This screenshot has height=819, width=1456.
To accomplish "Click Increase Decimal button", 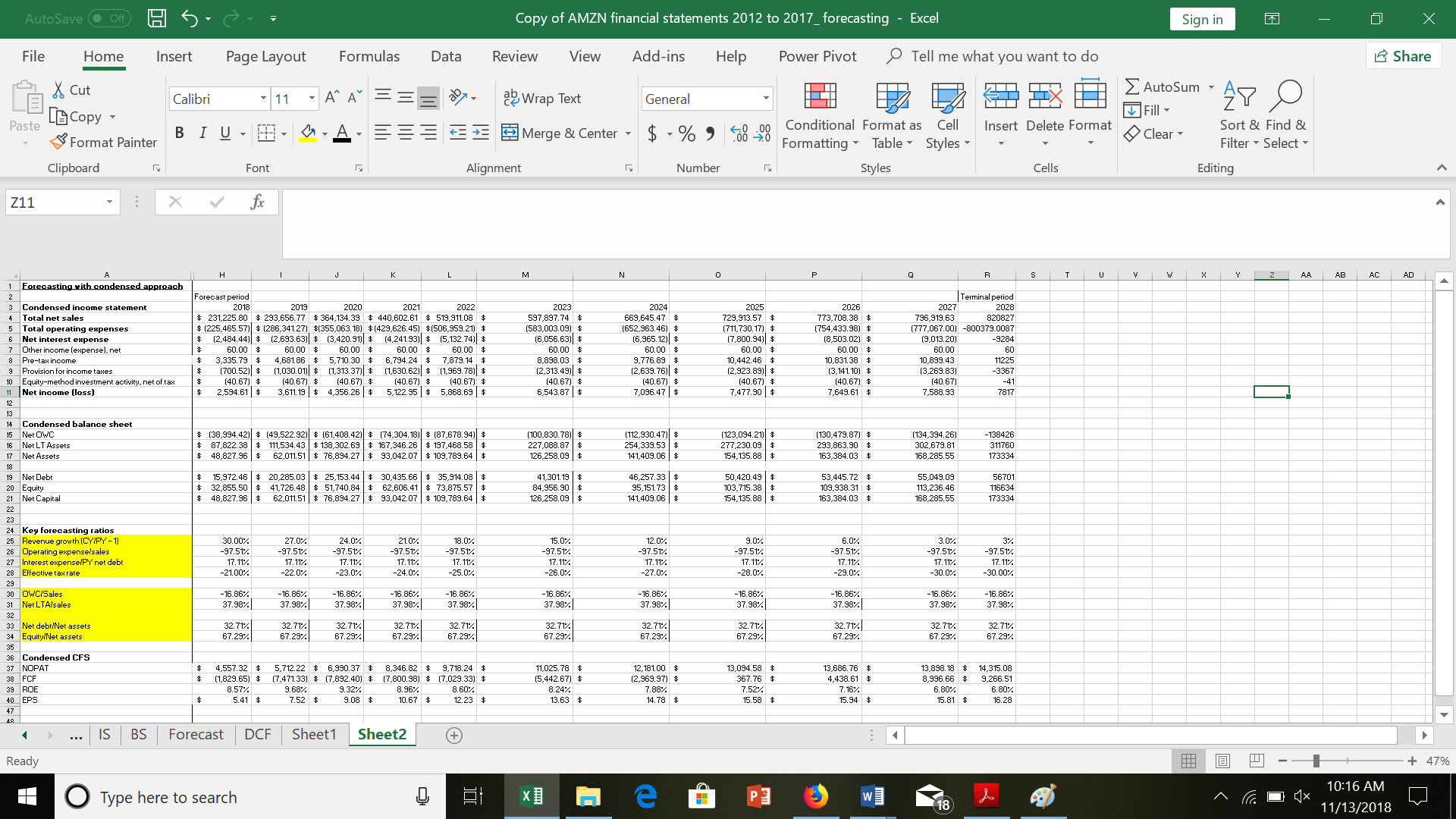I will [739, 133].
